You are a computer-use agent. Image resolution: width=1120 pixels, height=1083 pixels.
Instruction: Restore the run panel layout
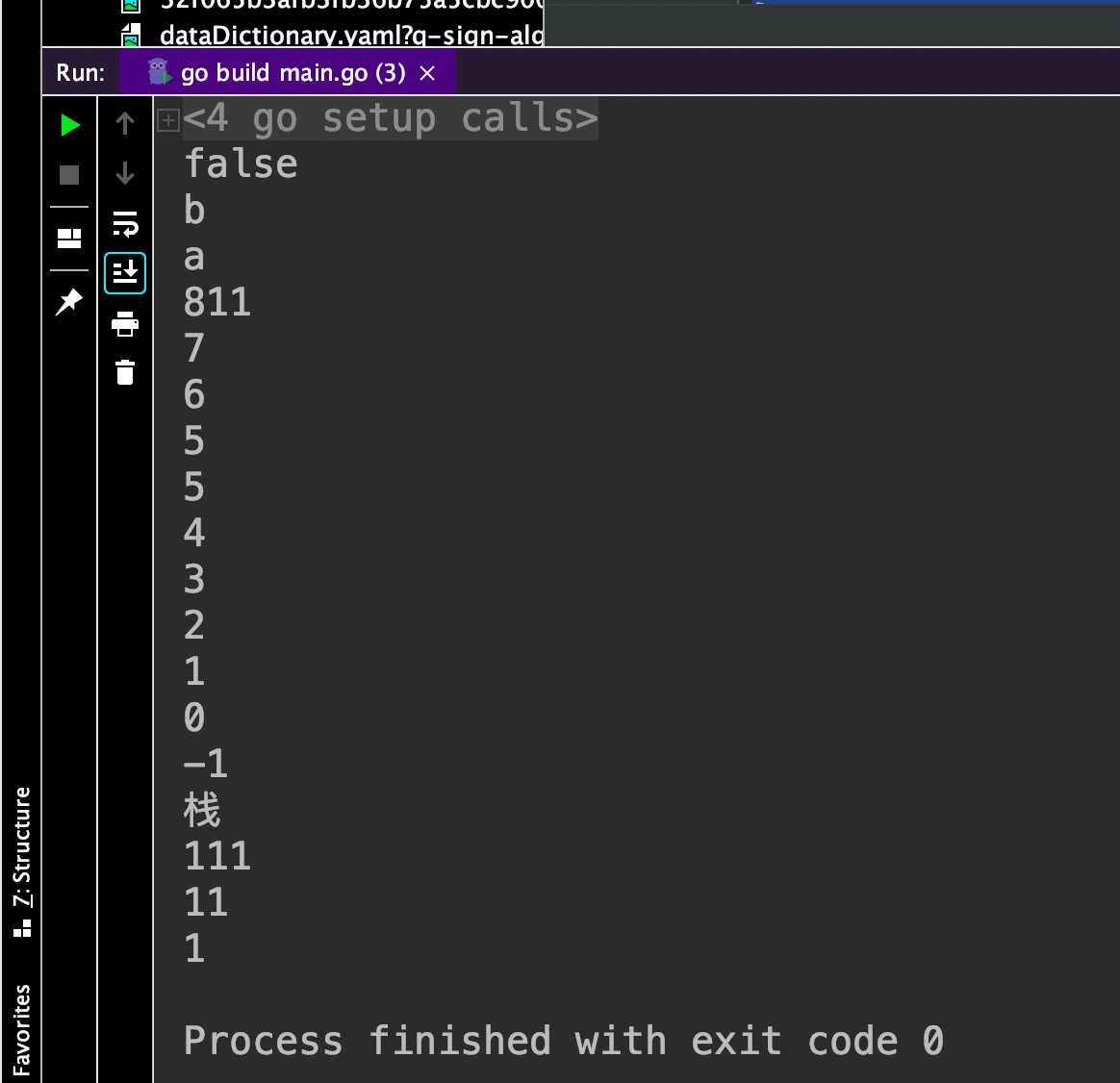[69, 238]
